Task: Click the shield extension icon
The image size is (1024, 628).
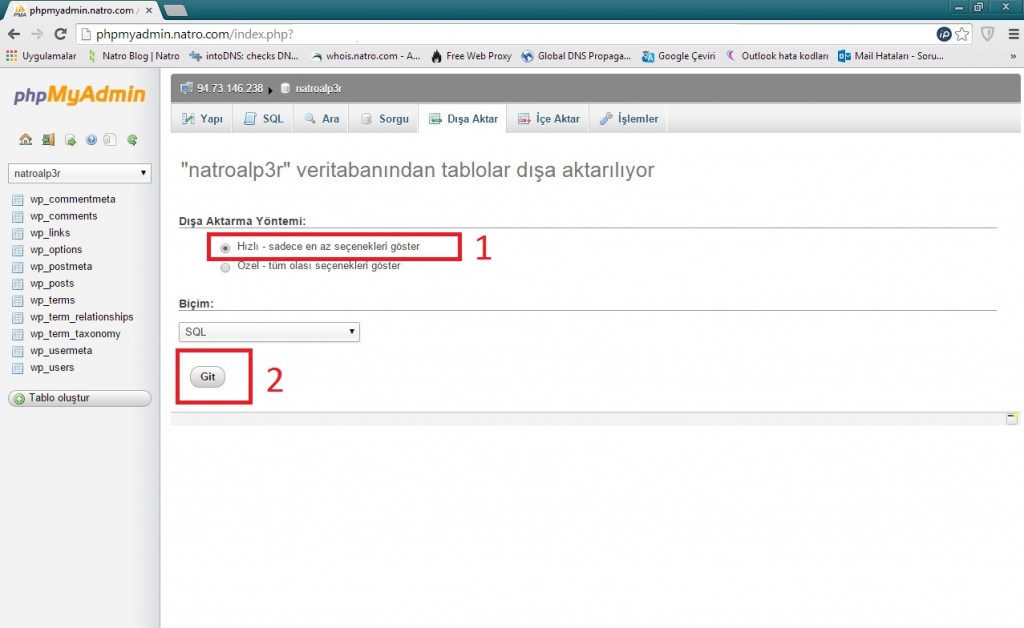Action: coord(987,34)
